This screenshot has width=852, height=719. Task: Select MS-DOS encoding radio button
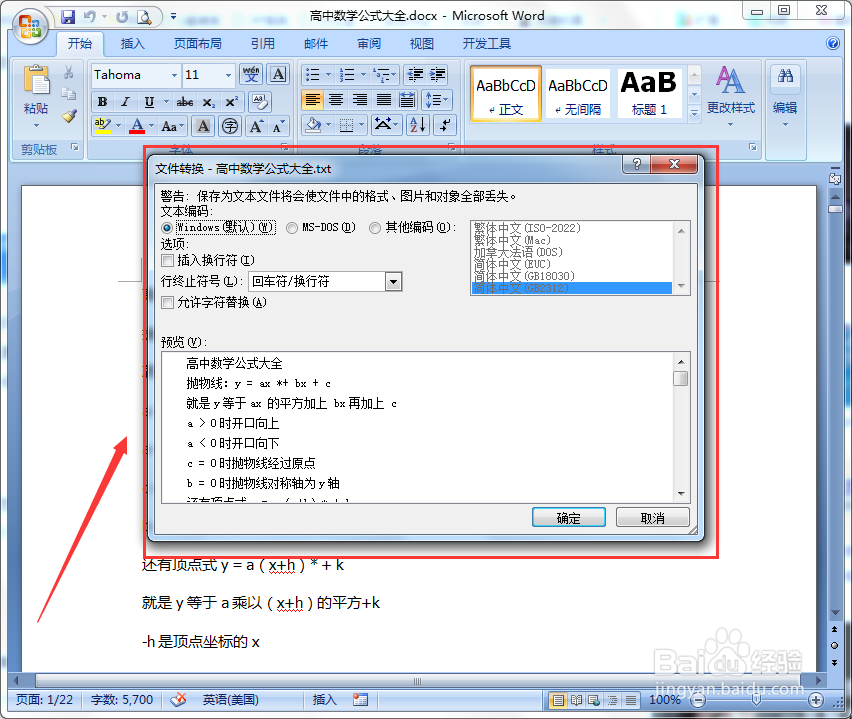[292, 228]
